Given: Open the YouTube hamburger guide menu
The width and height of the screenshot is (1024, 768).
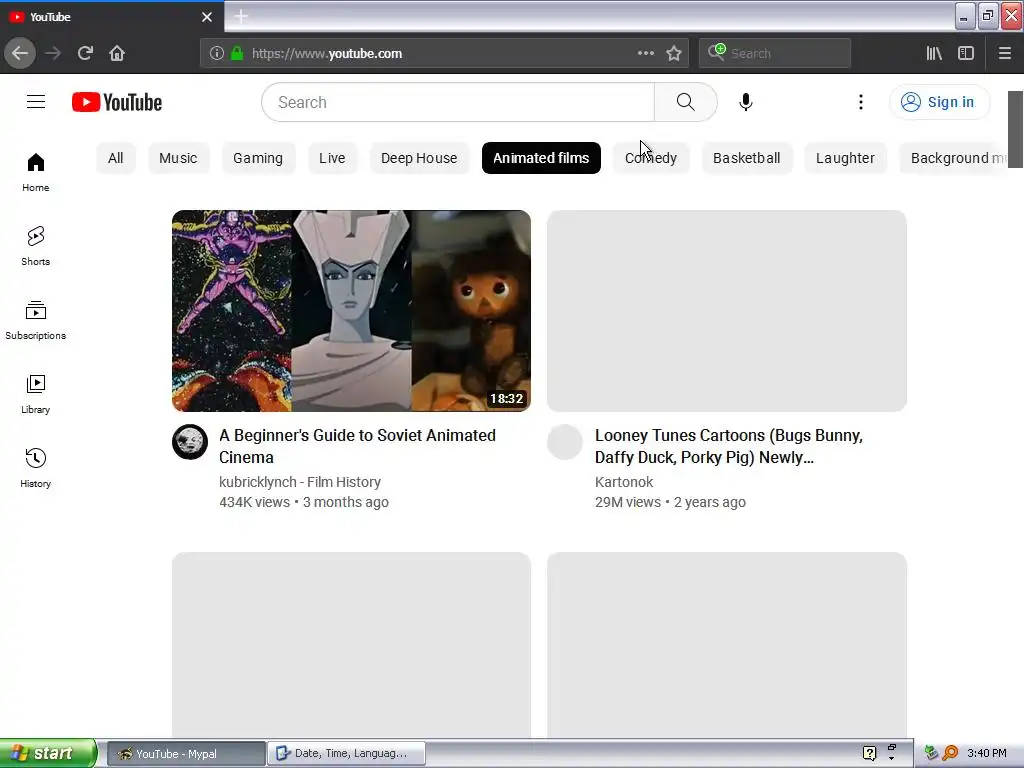Looking at the screenshot, I should [36, 102].
